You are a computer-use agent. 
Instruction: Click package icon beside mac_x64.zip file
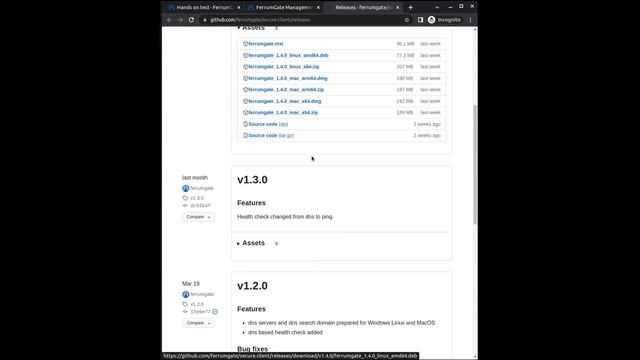pyautogui.click(x=245, y=112)
